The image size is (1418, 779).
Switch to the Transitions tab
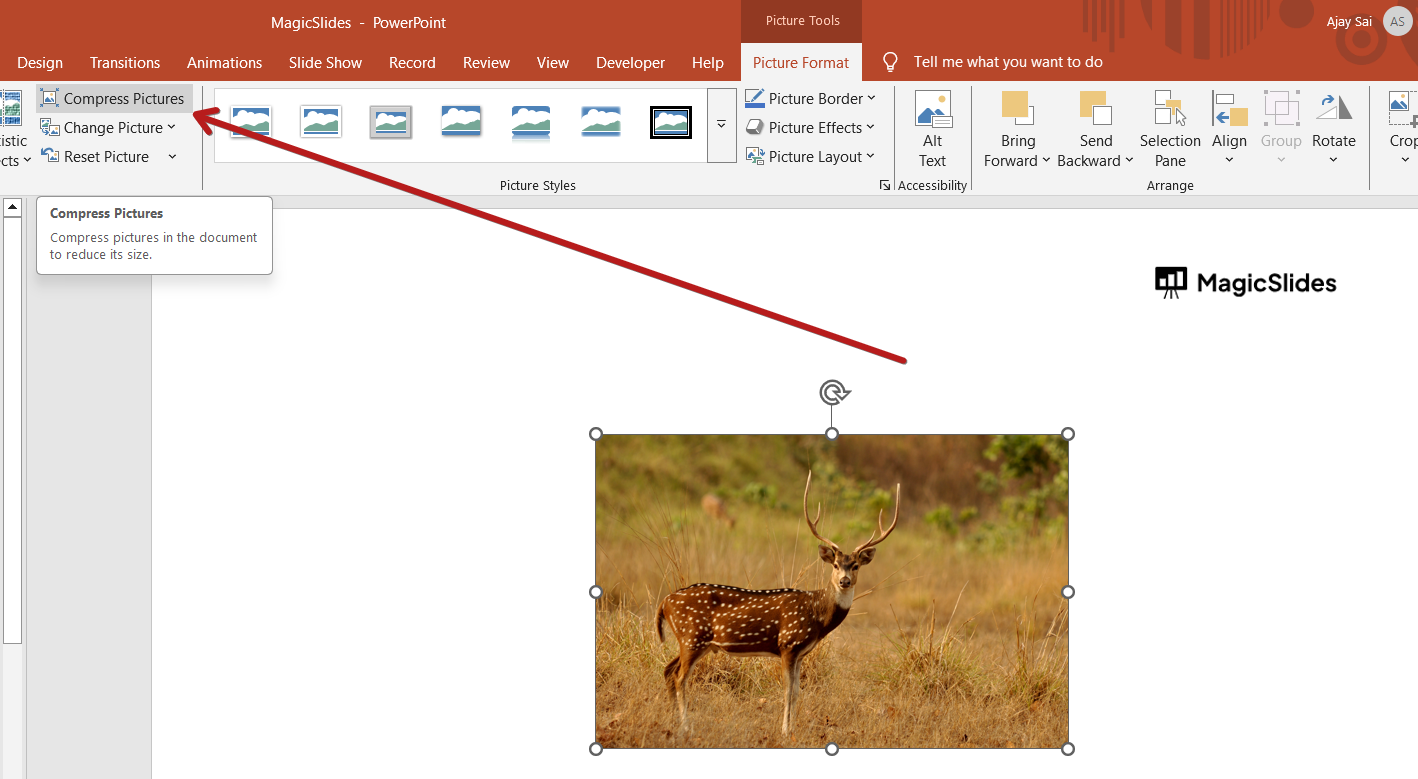[125, 62]
